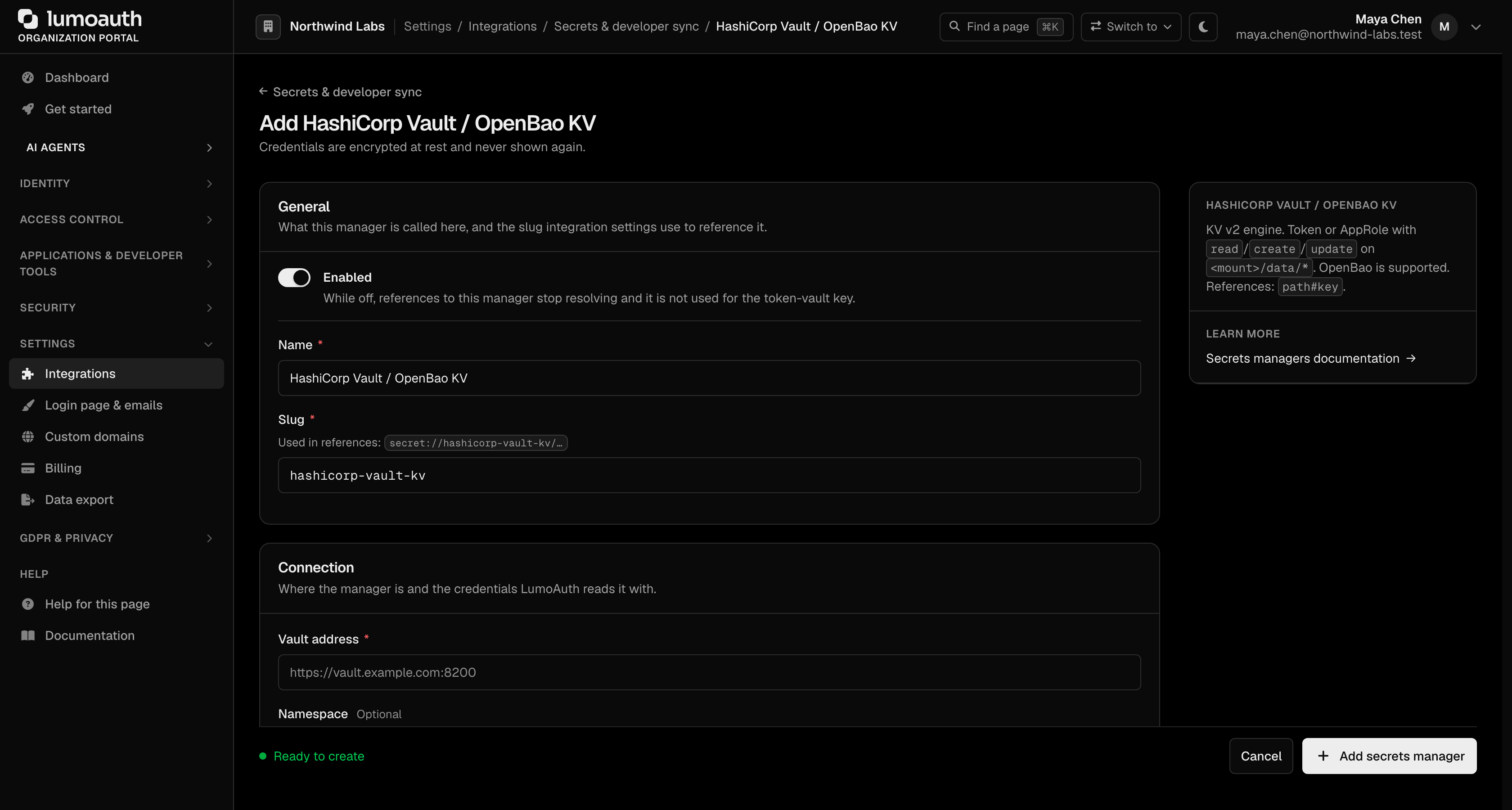This screenshot has width=1512, height=810.
Task: Click the secret://hashicorp-vault-kv/… reference code
Action: 476,443
